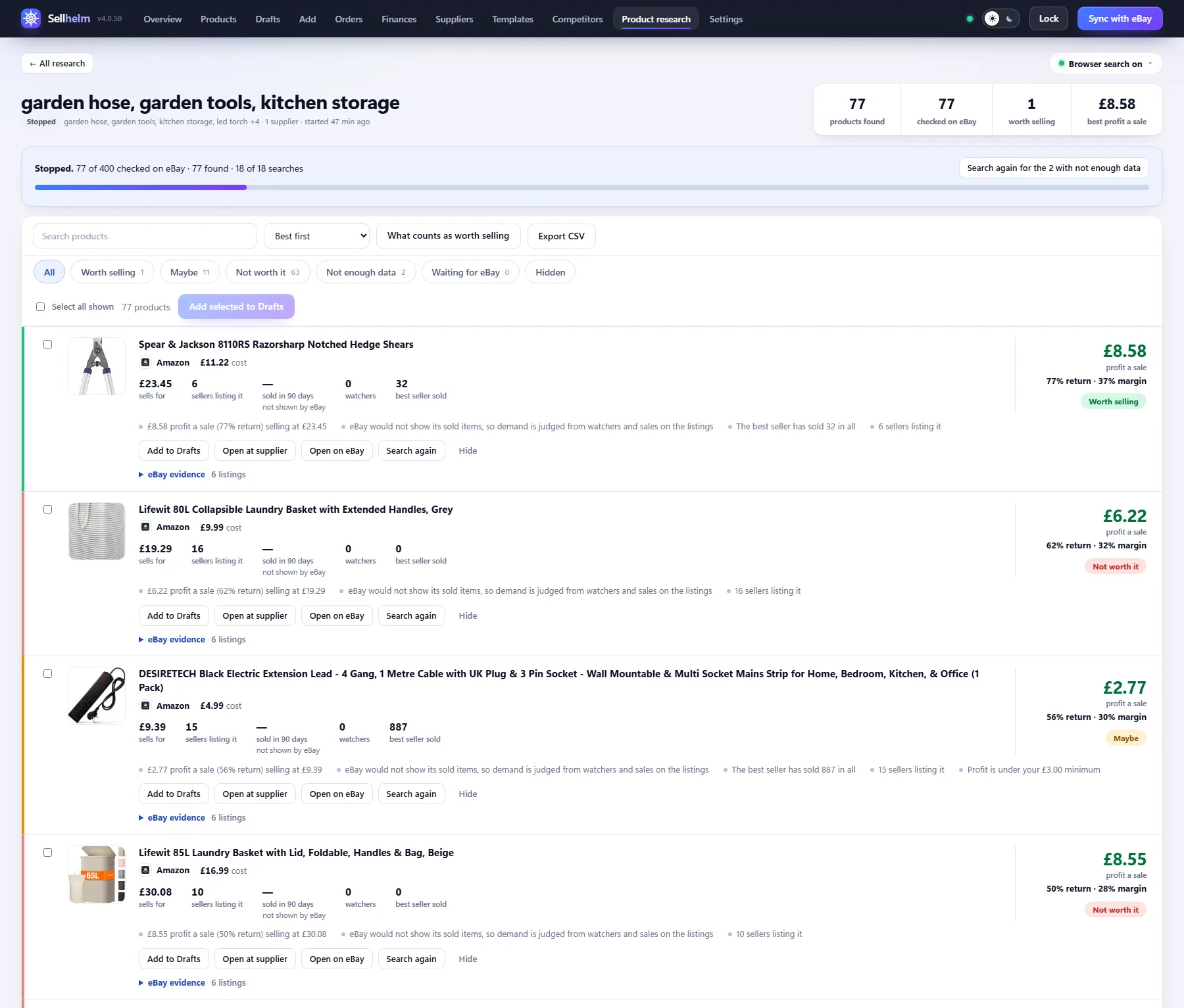1184x1008 pixels.
Task: Click the Sync with eBay button
Action: (x=1120, y=18)
